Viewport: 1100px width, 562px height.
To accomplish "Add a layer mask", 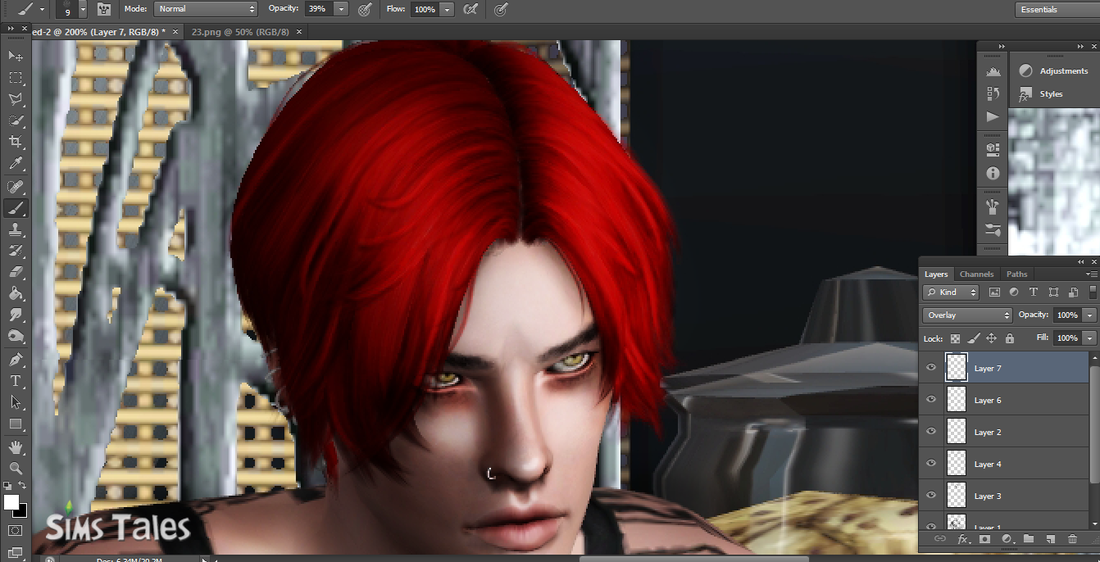I will tap(985, 539).
